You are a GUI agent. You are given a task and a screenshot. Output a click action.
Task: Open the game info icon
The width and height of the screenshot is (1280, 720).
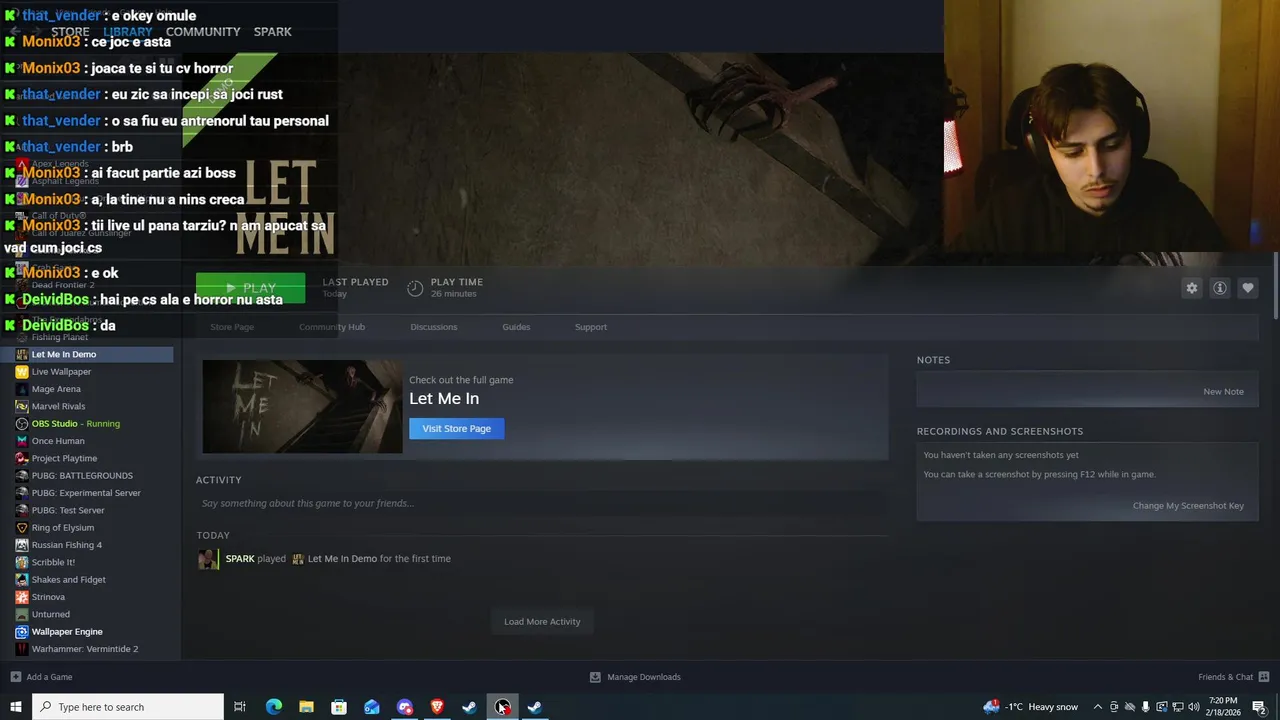point(1220,288)
